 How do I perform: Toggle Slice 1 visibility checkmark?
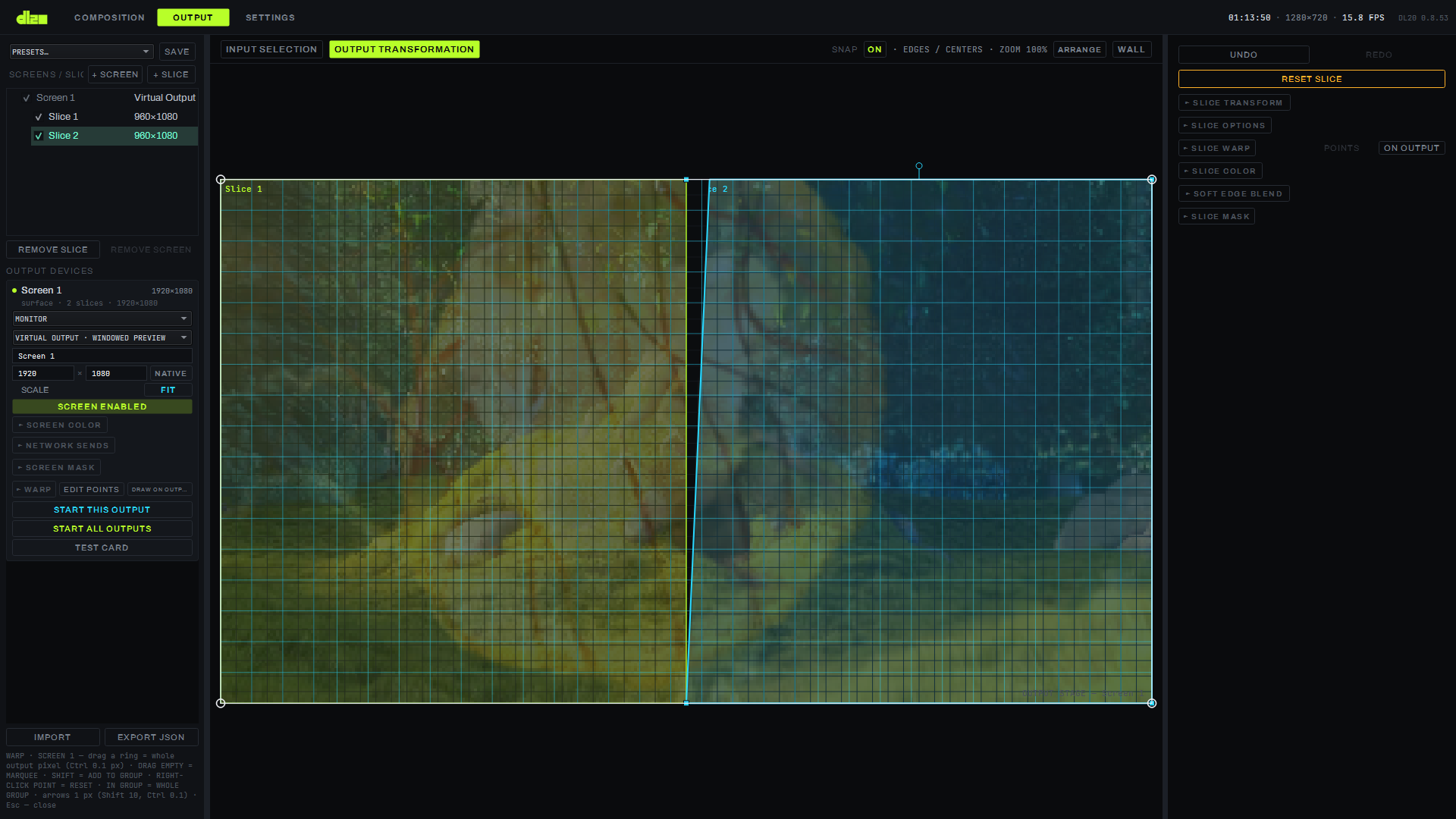(x=39, y=117)
